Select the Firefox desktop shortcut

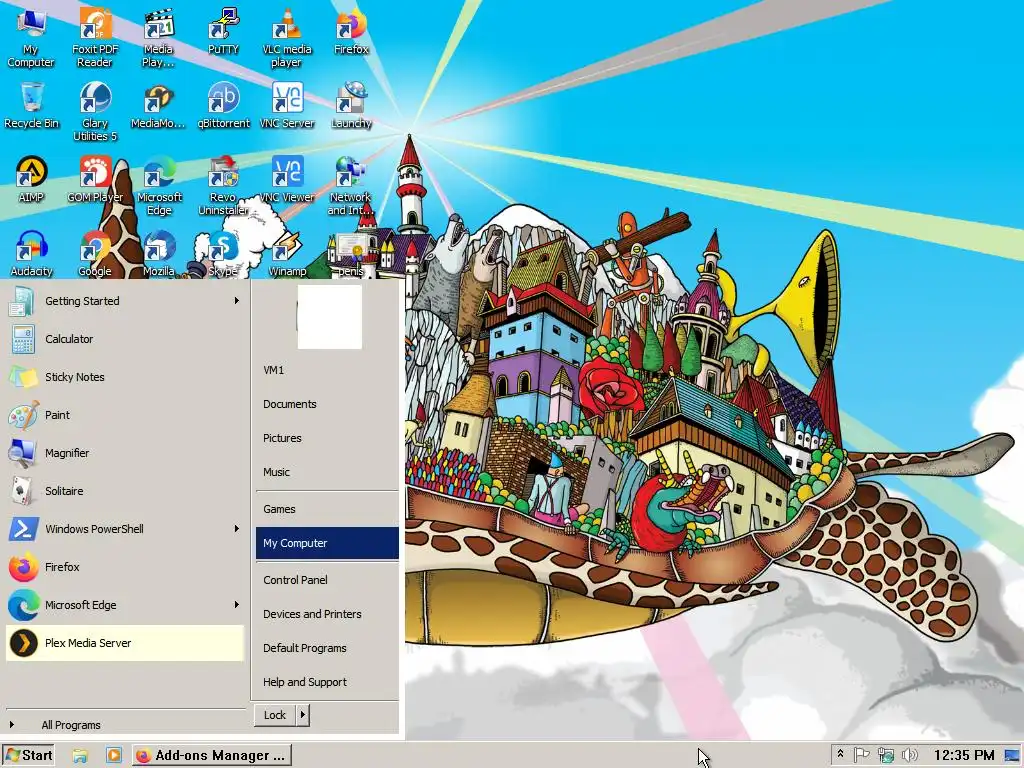pyautogui.click(x=351, y=31)
